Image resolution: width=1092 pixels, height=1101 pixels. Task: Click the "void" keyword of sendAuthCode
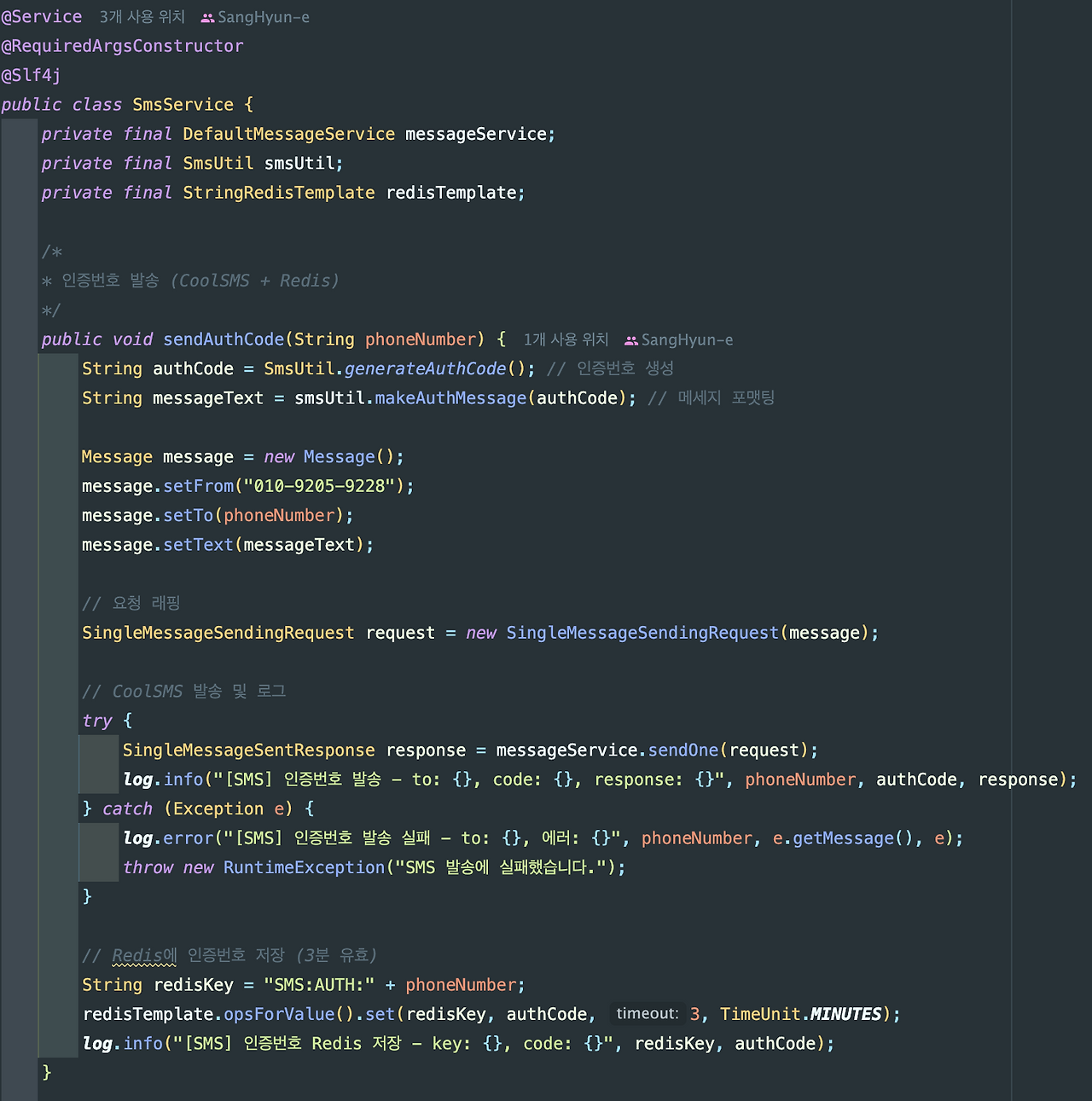(132, 339)
